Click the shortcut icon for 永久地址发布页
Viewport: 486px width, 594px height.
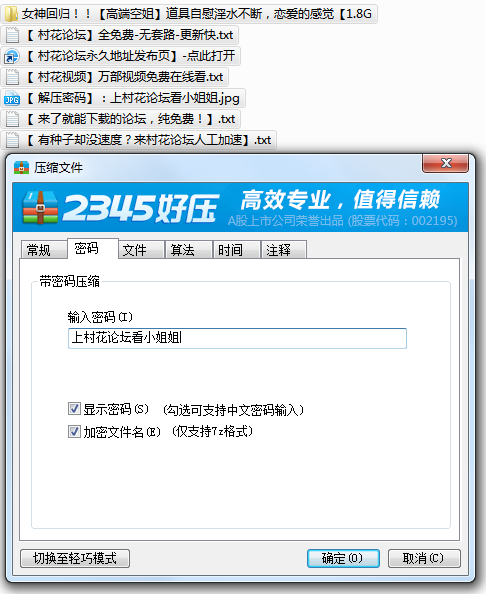[x=11, y=56]
